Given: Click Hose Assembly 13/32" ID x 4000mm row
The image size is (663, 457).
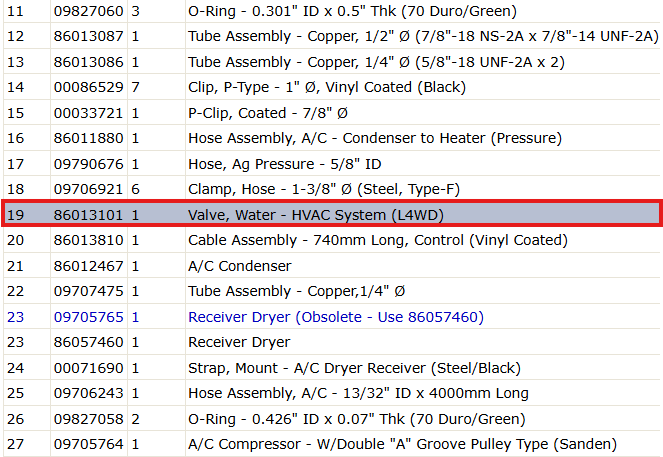Looking at the screenshot, I should click(332, 393).
